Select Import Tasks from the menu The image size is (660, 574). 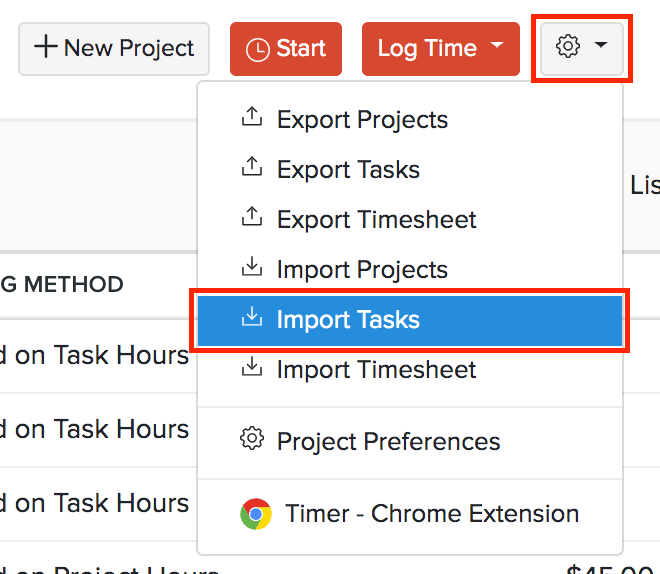(x=348, y=320)
